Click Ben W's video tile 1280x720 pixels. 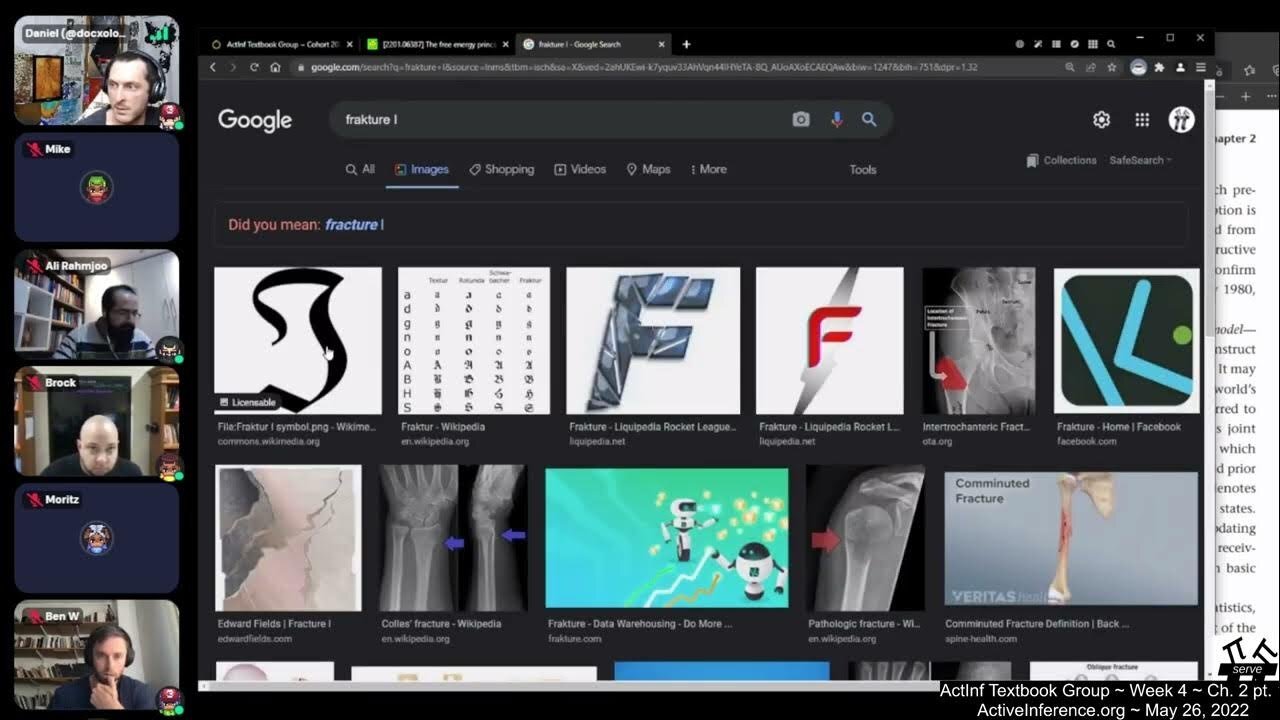[x=97, y=655]
